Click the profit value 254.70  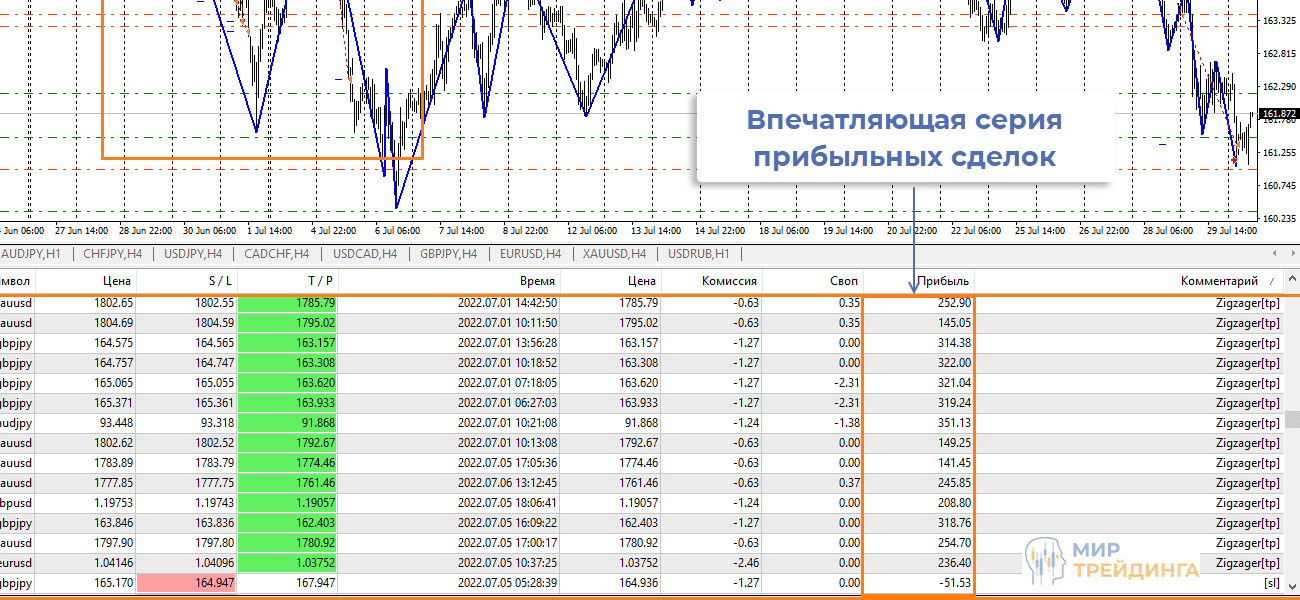click(953, 543)
